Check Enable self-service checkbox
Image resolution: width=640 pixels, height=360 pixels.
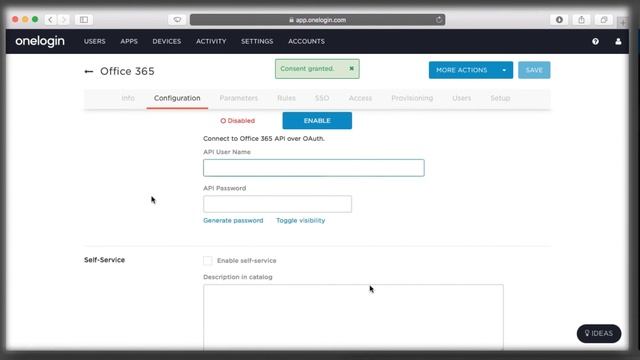coord(208,260)
